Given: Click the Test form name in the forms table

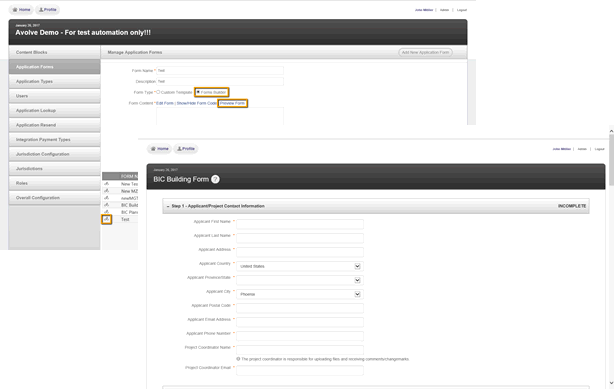Looking at the screenshot, I should 125,219.
